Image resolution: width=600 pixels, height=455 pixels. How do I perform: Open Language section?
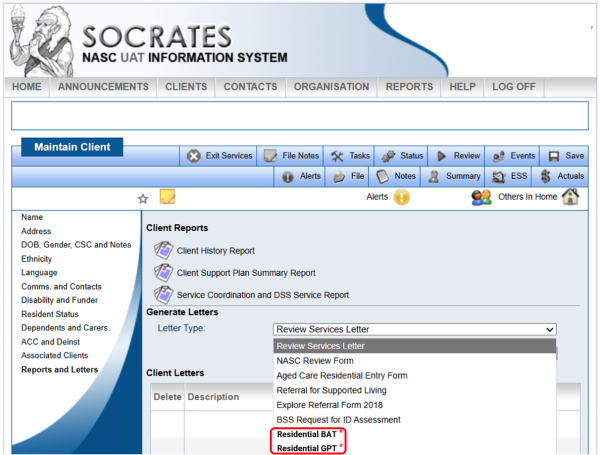point(39,272)
